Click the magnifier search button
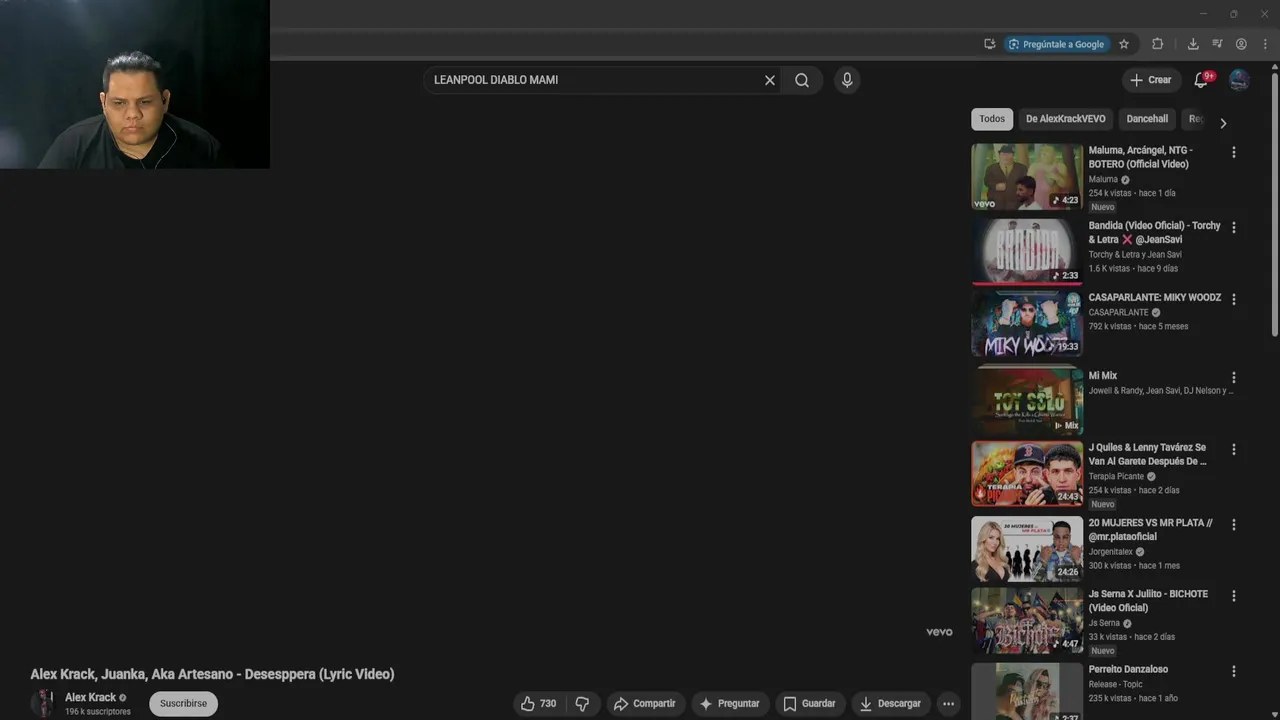The height and width of the screenshot is (720, 1280). coord(802,80)
